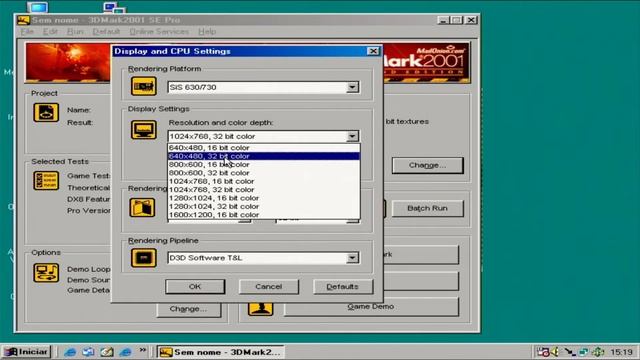Click the Selected Tests checklist icon
This screenshot has height=360, width=640.
coord(46,180)
